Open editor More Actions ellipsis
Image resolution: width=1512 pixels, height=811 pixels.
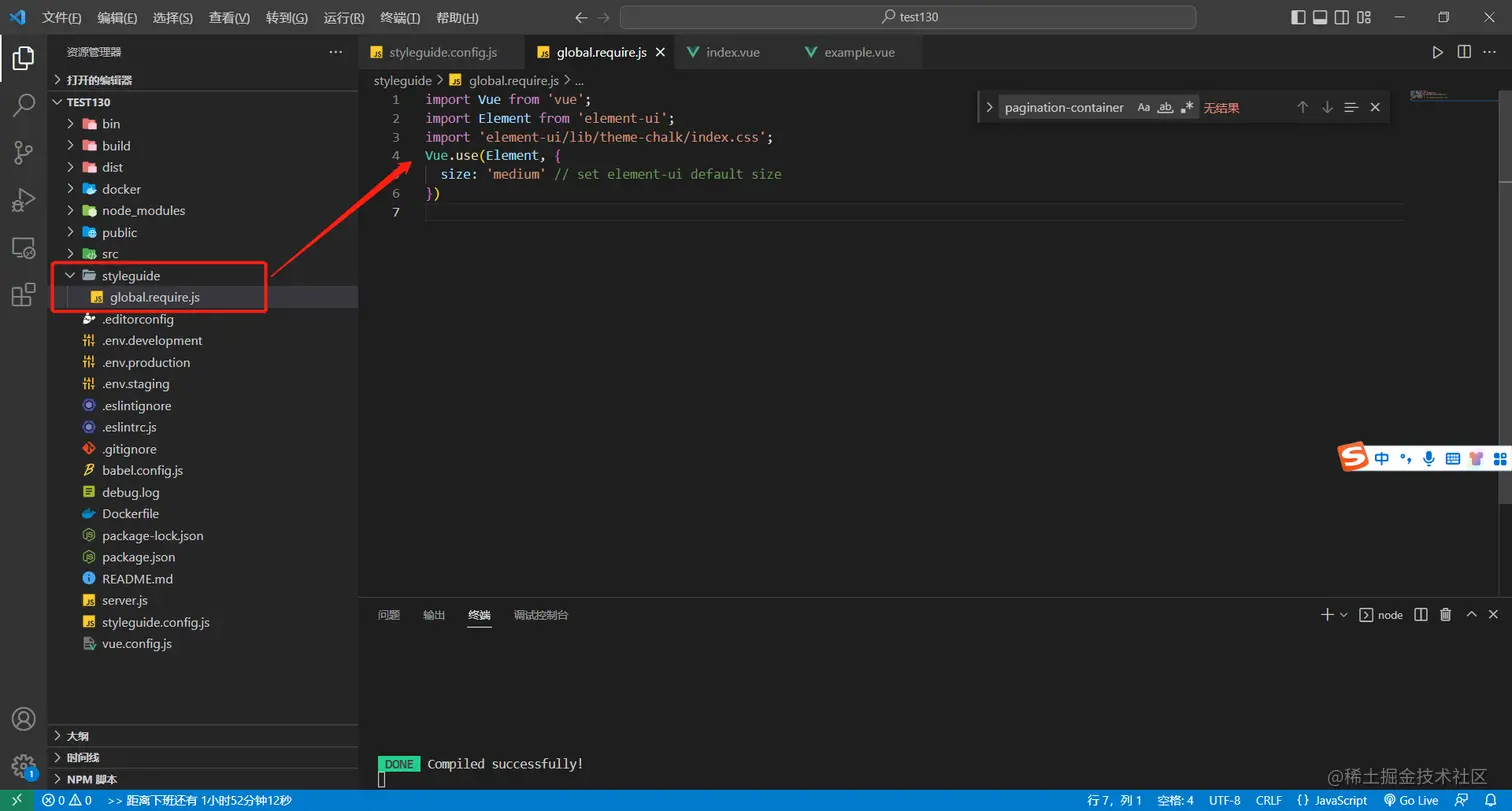point(1490,52)
